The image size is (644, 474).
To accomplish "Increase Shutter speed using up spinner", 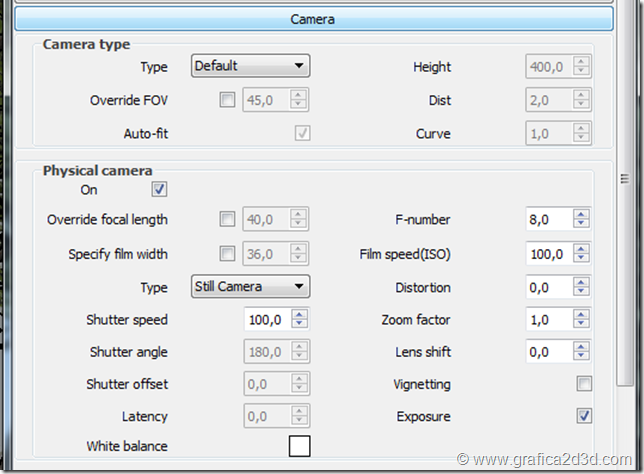I will [x=300, y=315].
